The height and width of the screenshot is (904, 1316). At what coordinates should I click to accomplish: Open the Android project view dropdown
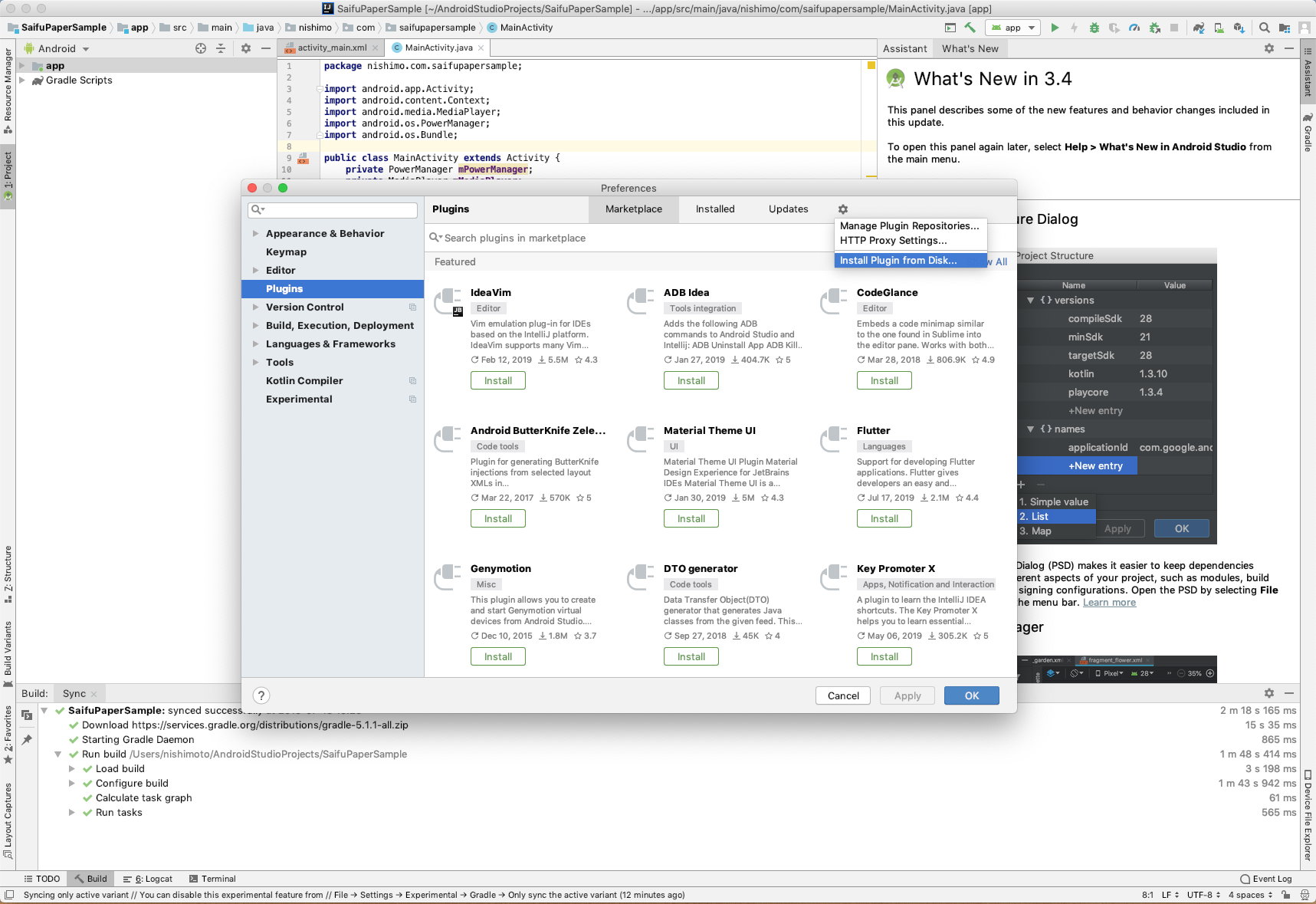click(x=57, y=48)
